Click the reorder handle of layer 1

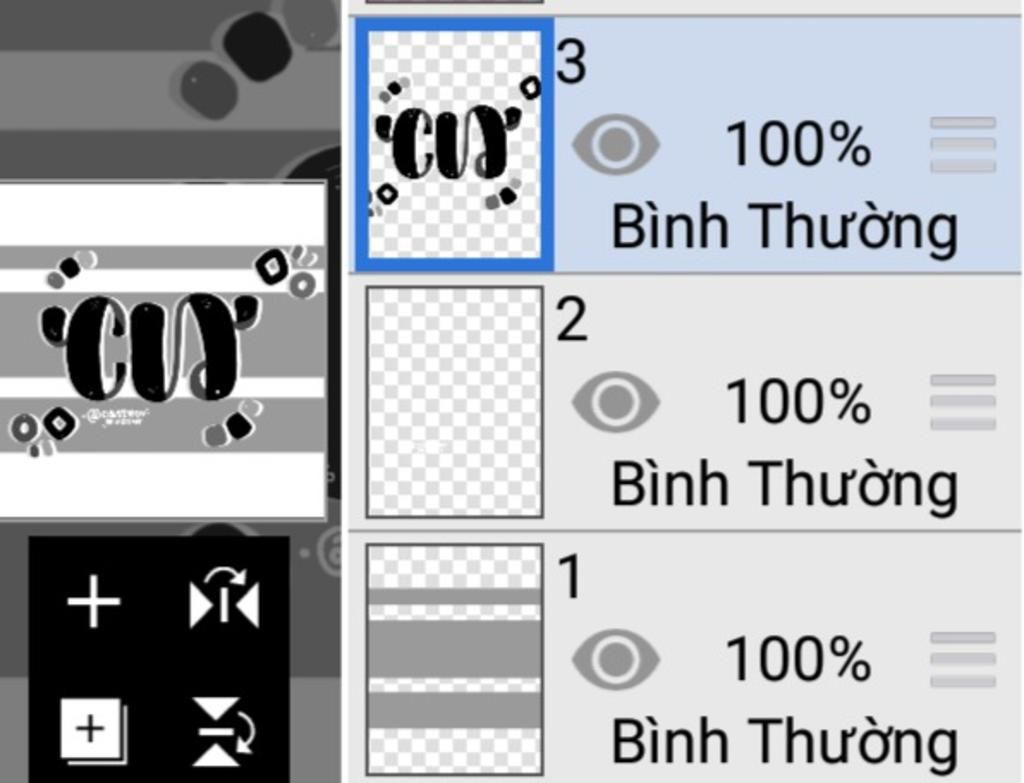[x=963, y=659]
